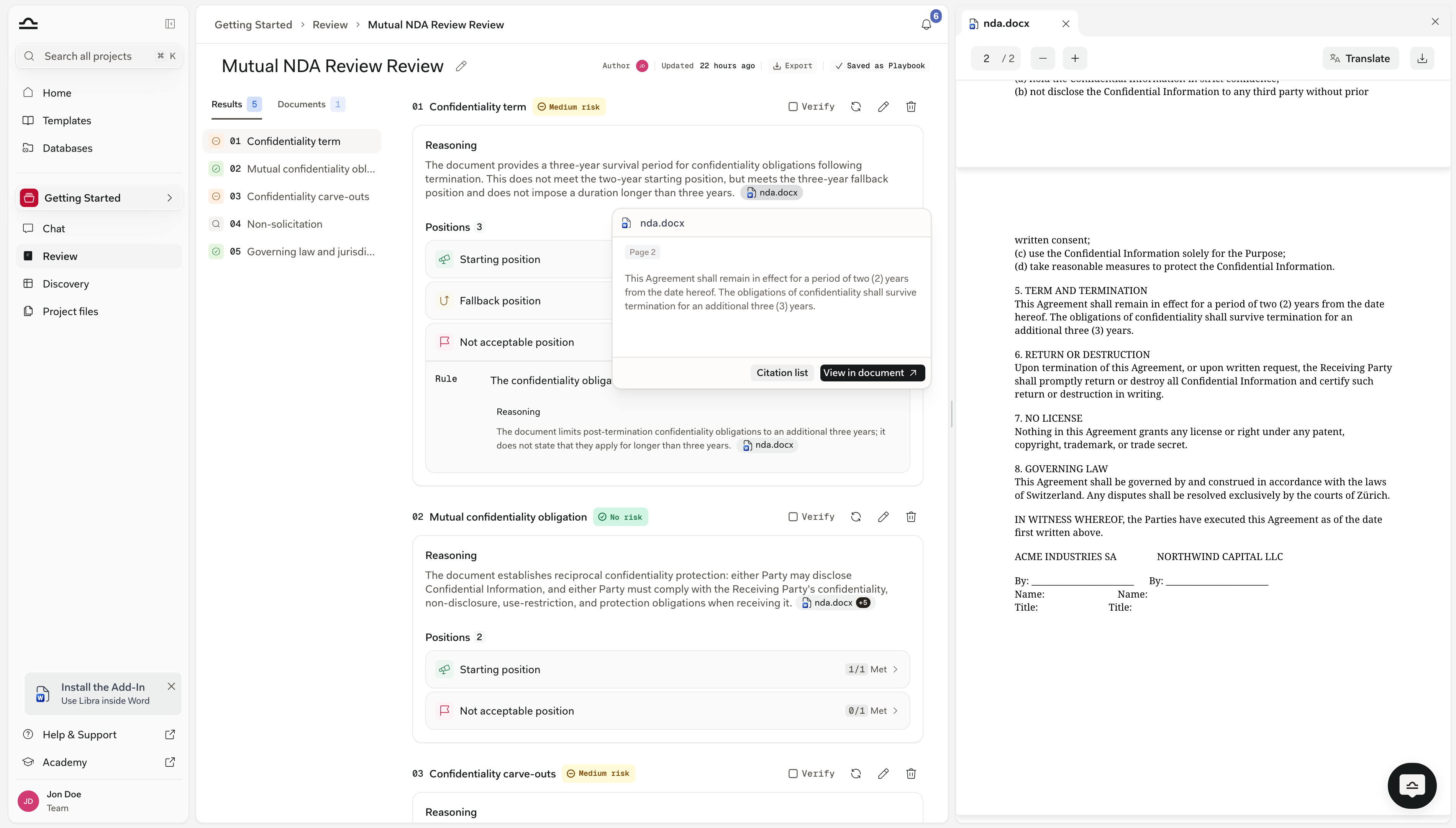Regenerate the Confidentiality carve-outs result
The height and width of the screenshot is (828, 1456).
[x=856, y=774]
